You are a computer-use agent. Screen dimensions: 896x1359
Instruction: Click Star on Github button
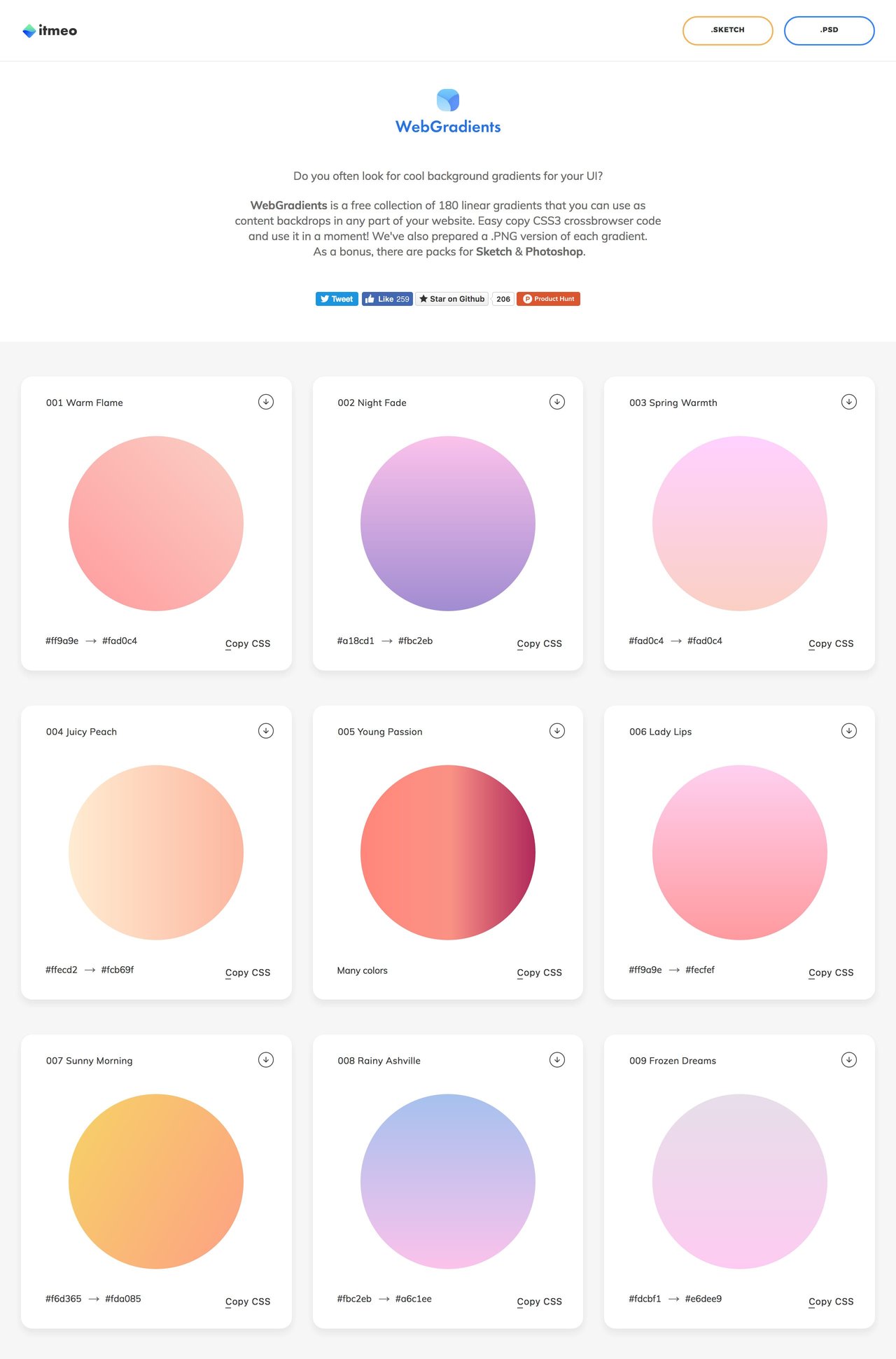pos(451,299)
